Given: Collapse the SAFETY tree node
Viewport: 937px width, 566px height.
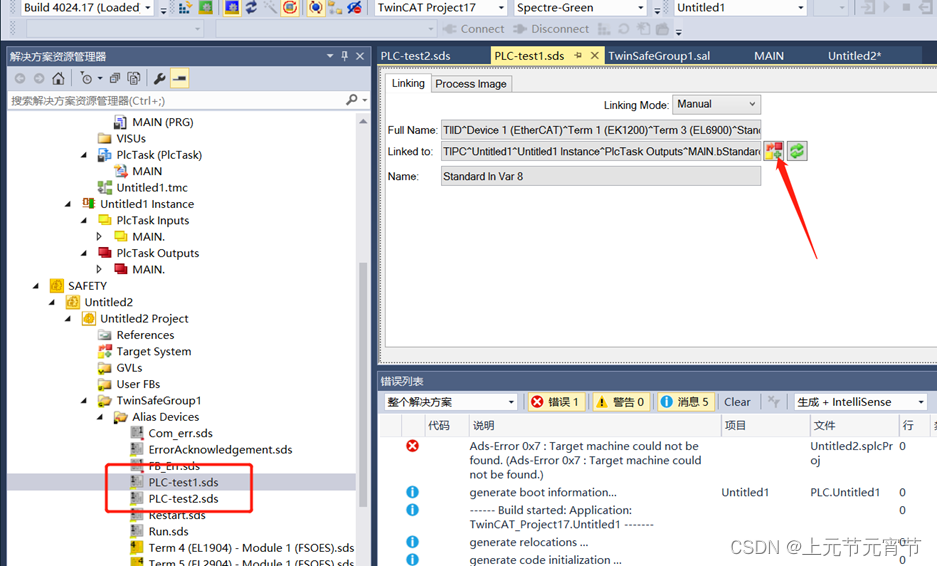Looking at the screenshot, I should 36,286.
